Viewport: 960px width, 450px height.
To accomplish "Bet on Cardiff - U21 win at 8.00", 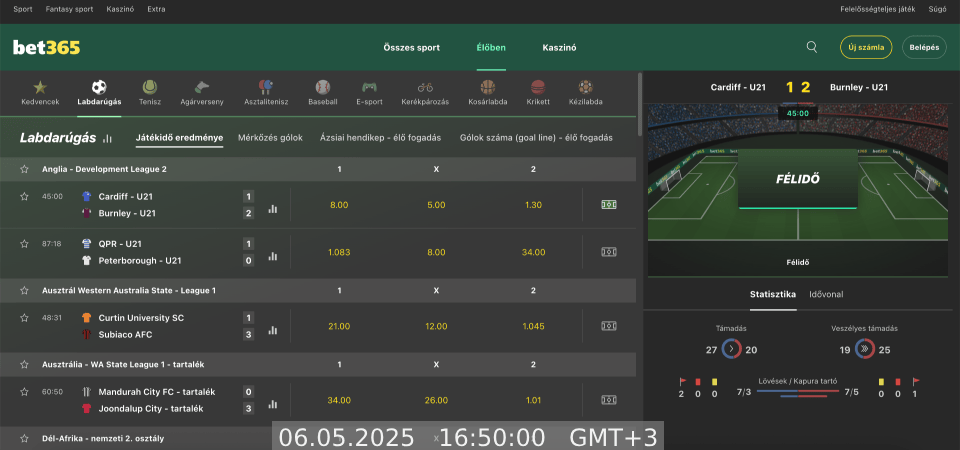I will [x=339, y=205].
